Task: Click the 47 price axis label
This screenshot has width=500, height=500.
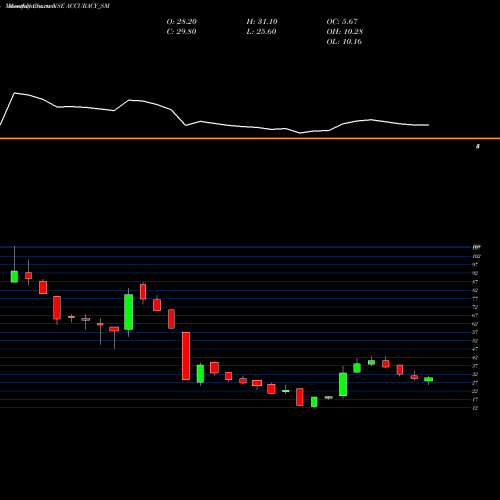Action: click(x=475, y=349)
